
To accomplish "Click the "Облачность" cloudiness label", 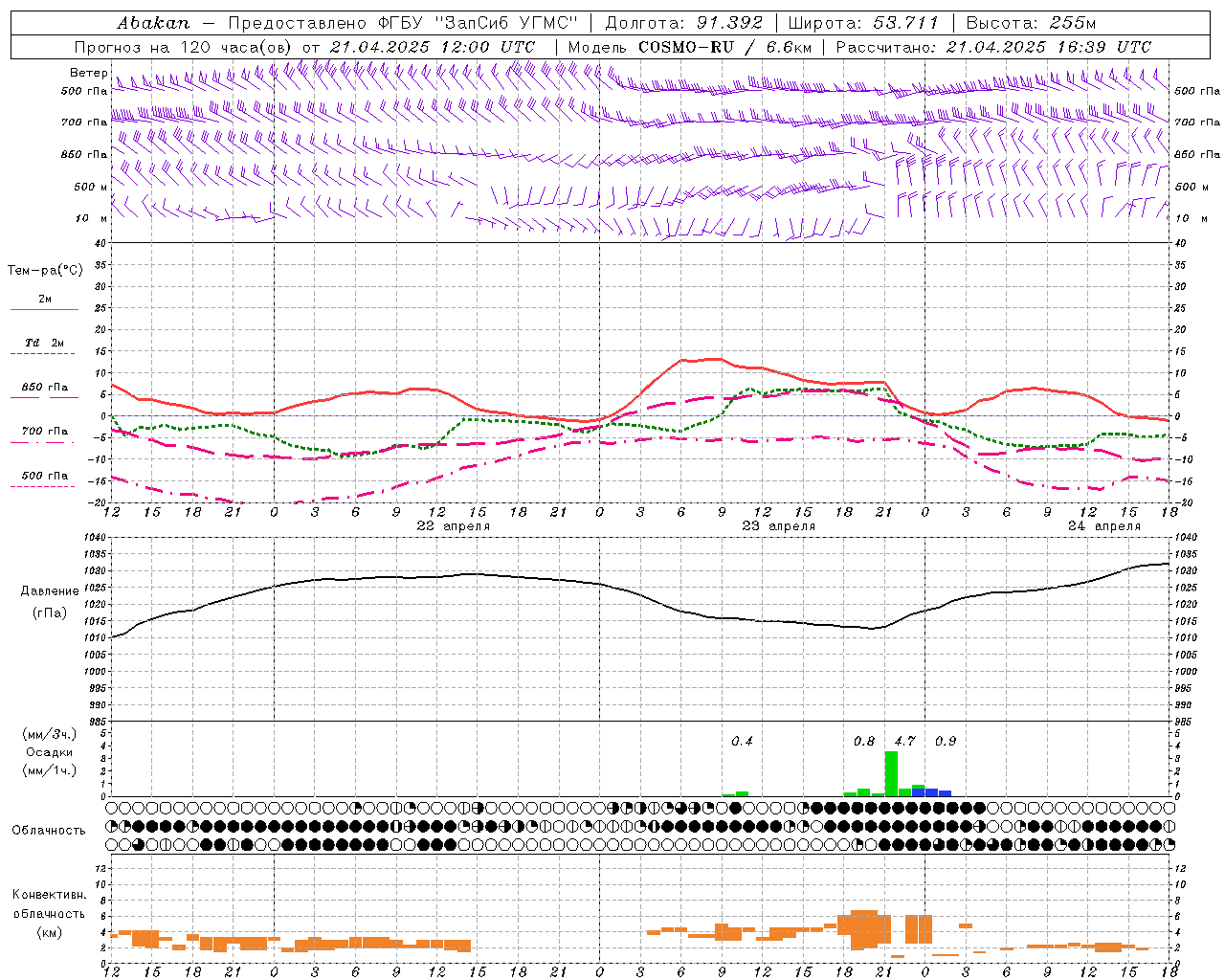I will pyautogui.click(x=49, y=830).
